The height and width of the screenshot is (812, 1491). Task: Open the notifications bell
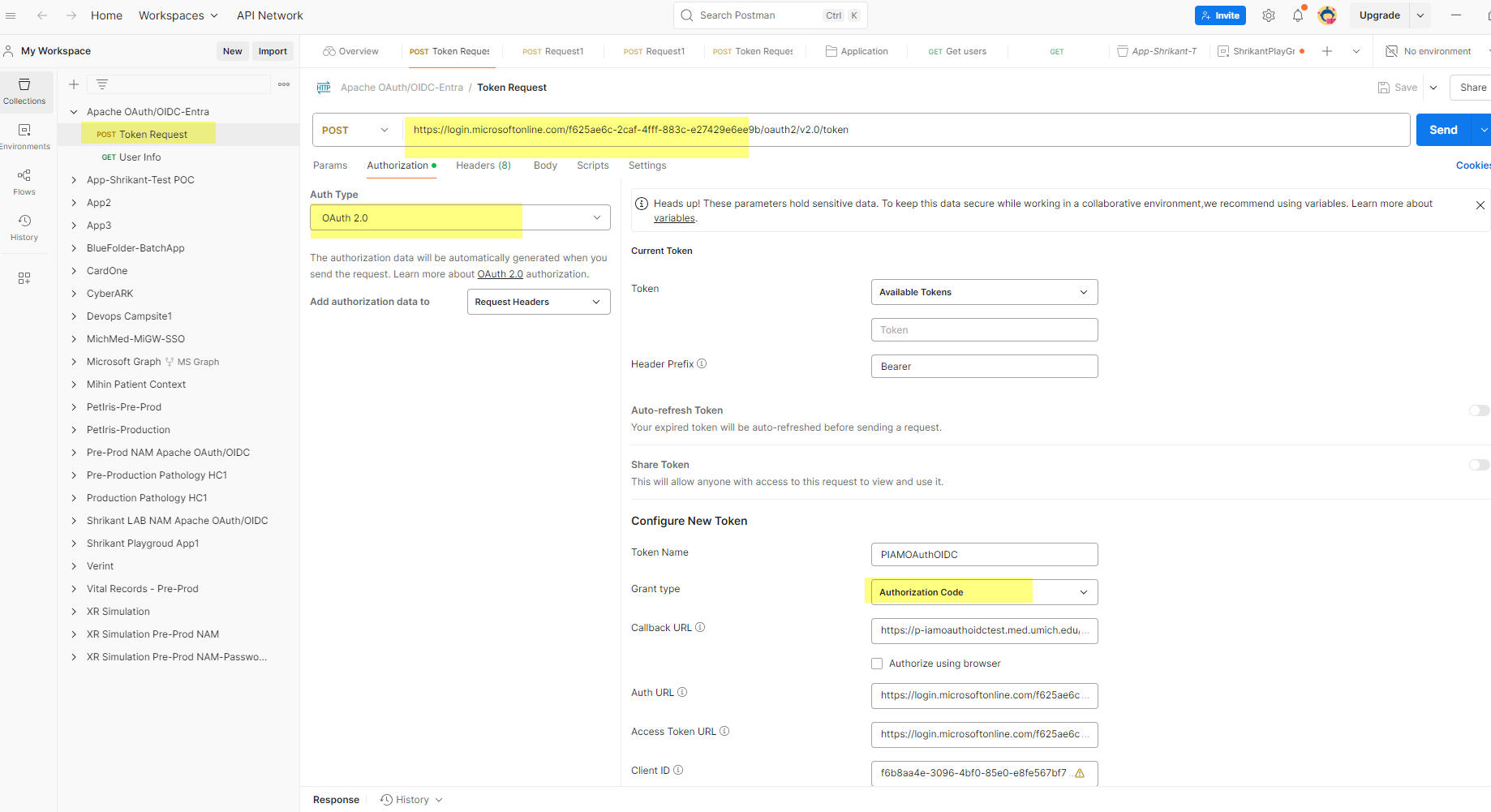(x=1297, y=15)
